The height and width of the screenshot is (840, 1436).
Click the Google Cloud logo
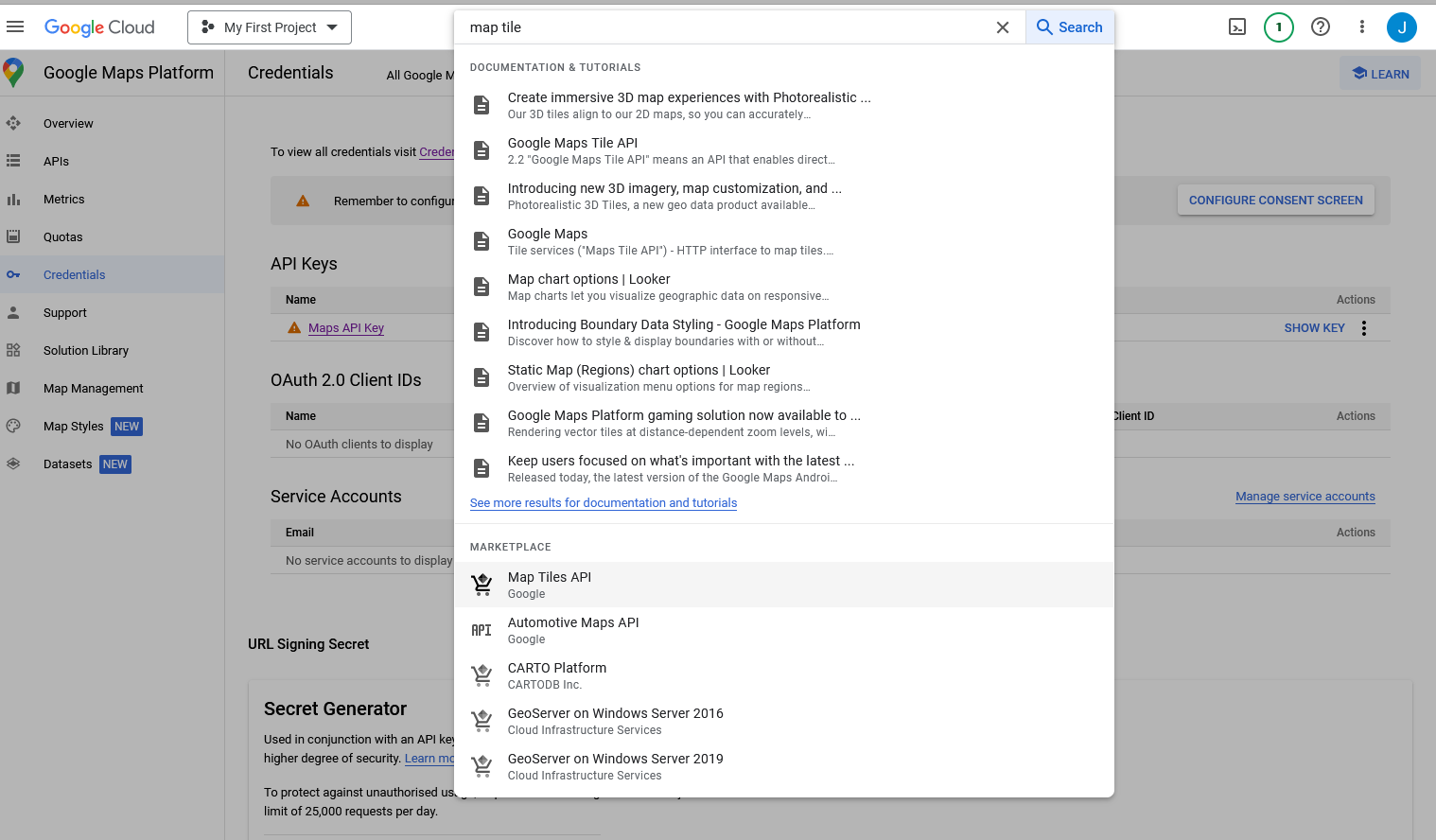[99, 27]
